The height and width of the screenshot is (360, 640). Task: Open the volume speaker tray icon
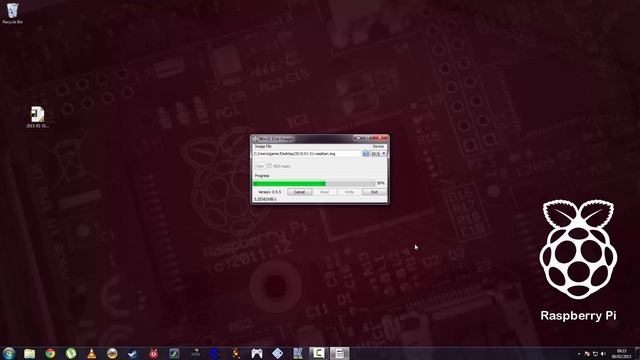coord(603,354)
